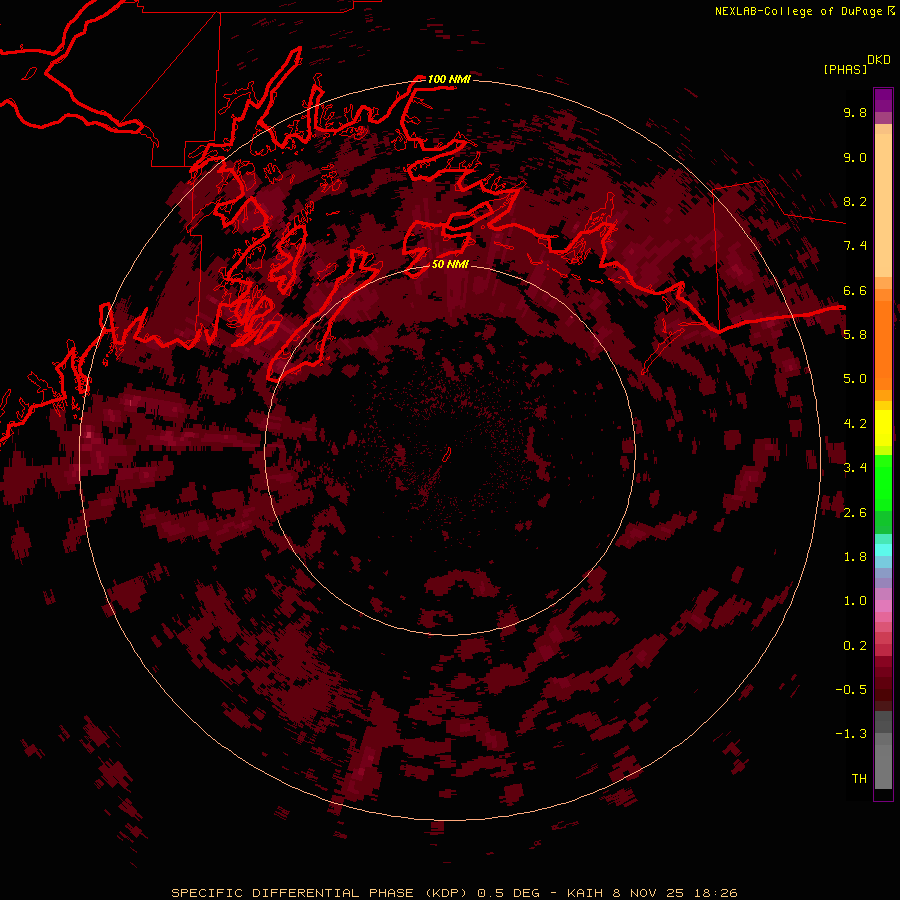
Task: Click the 9.0 value on the color scale
Action: 855,157
